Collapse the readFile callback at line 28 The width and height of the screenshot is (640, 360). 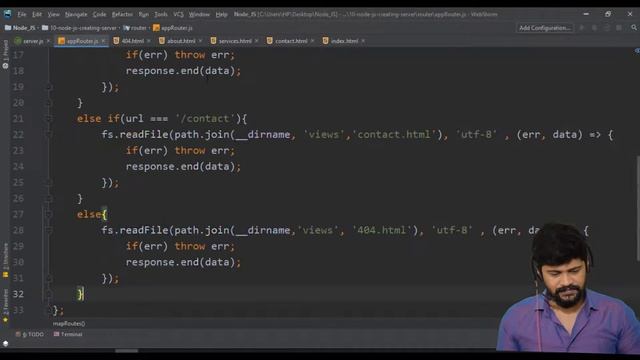coord(49,230)
